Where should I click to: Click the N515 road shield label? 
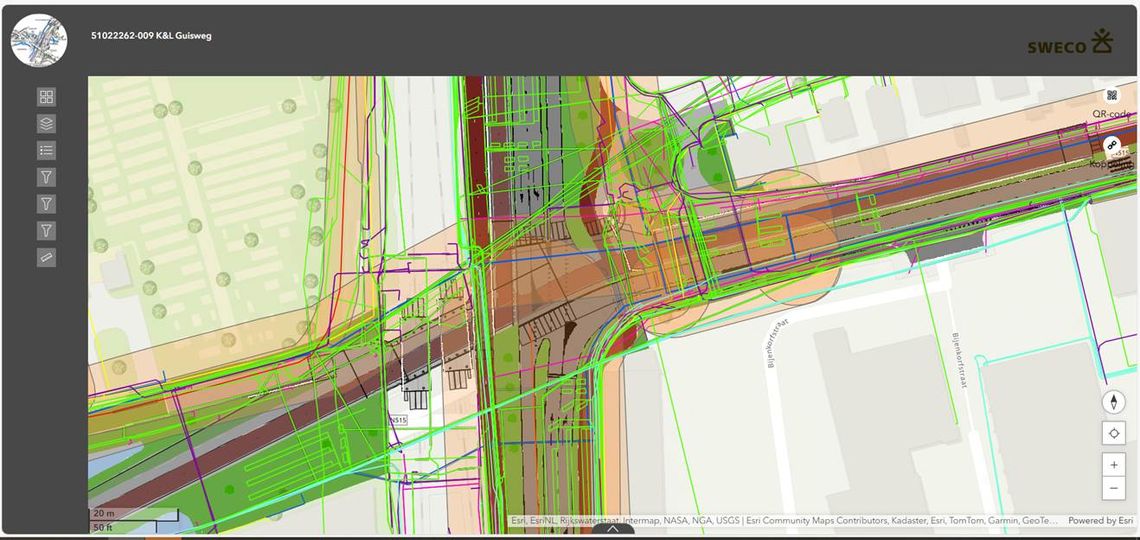pyautogui.click(x=398, y=420)
